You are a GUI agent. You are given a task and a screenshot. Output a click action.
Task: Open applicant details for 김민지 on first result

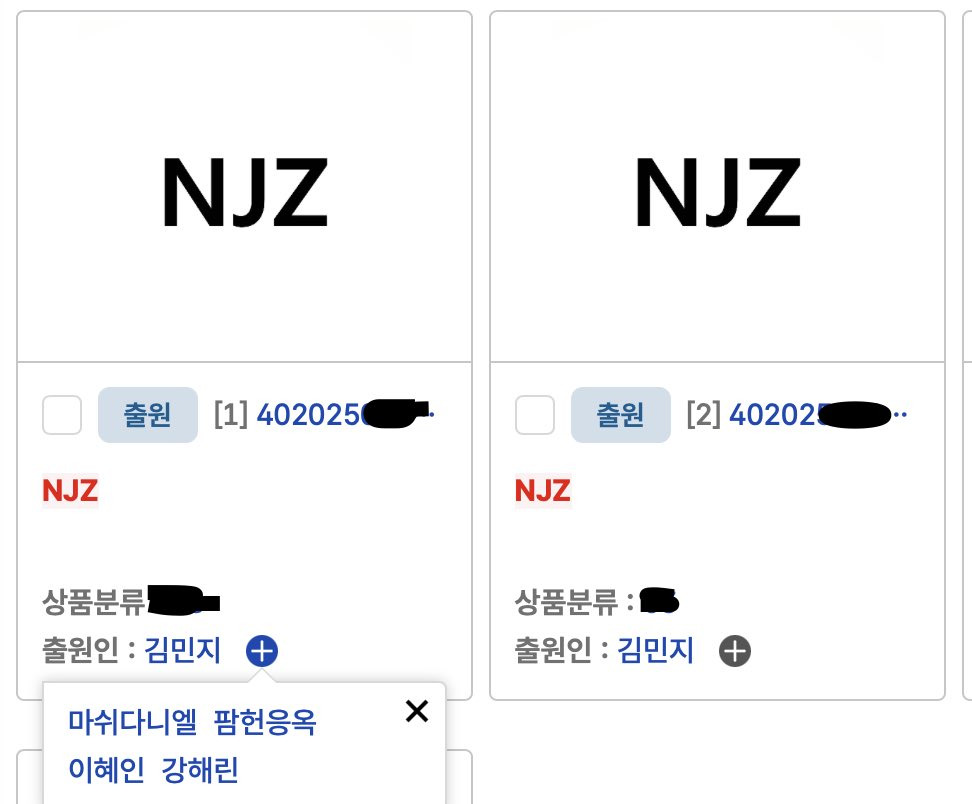click(183, 651)
